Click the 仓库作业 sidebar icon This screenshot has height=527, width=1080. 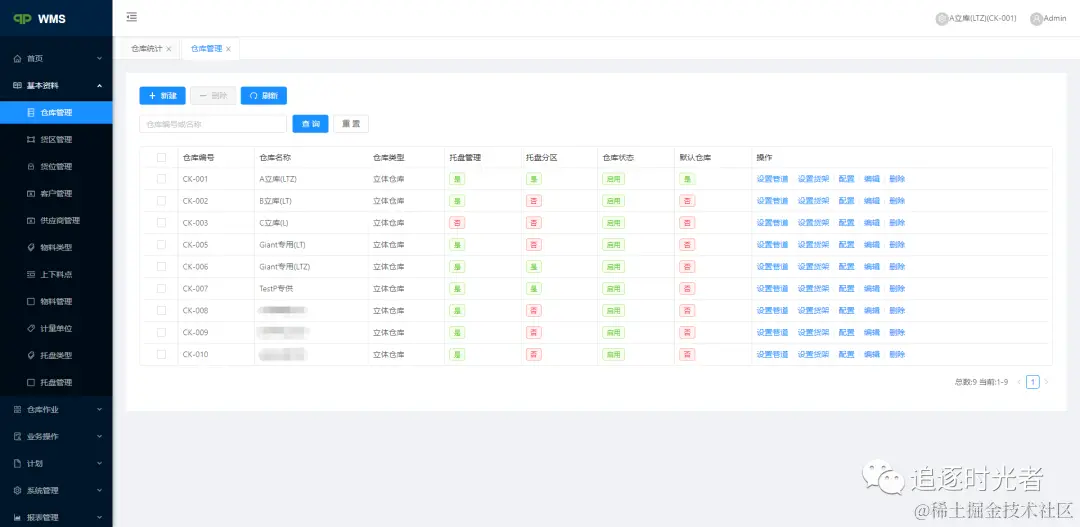18,409
